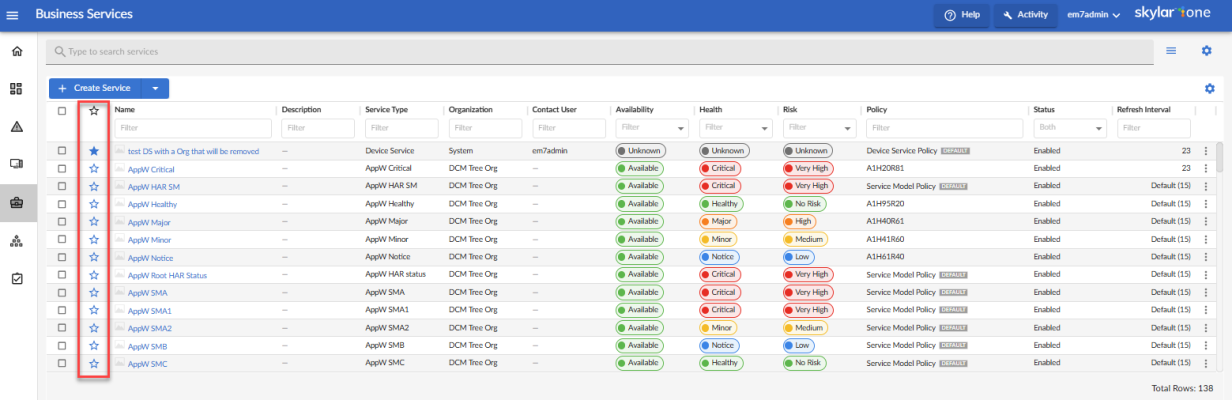This screenshot has height=400, width=1232.
Task: Click the Create Service button
Action: click(x=95, y=89)
